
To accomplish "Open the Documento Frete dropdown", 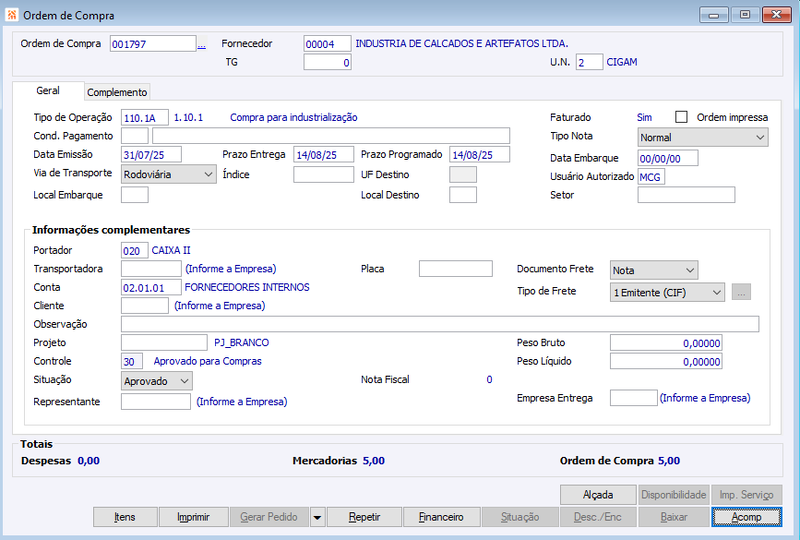I will [x=654, y=270].
